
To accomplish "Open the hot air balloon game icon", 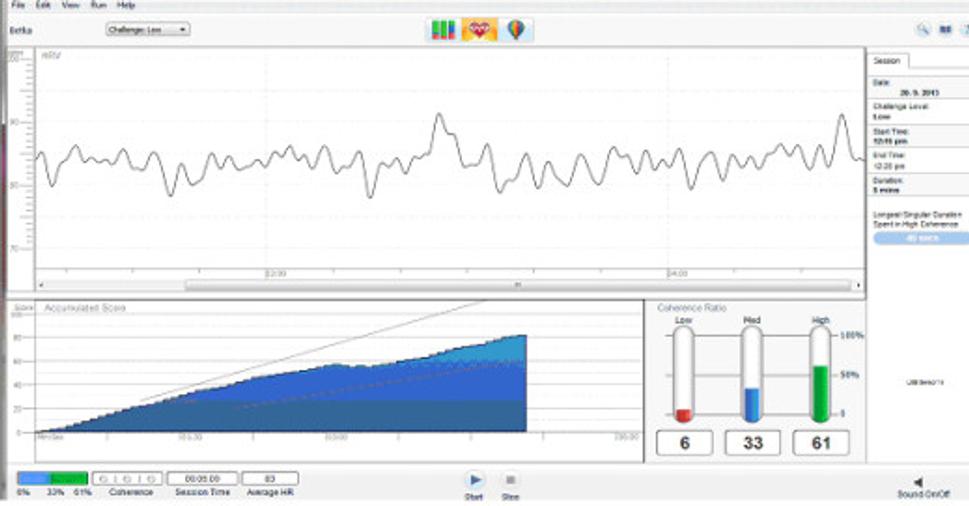I will coord(516,30).
